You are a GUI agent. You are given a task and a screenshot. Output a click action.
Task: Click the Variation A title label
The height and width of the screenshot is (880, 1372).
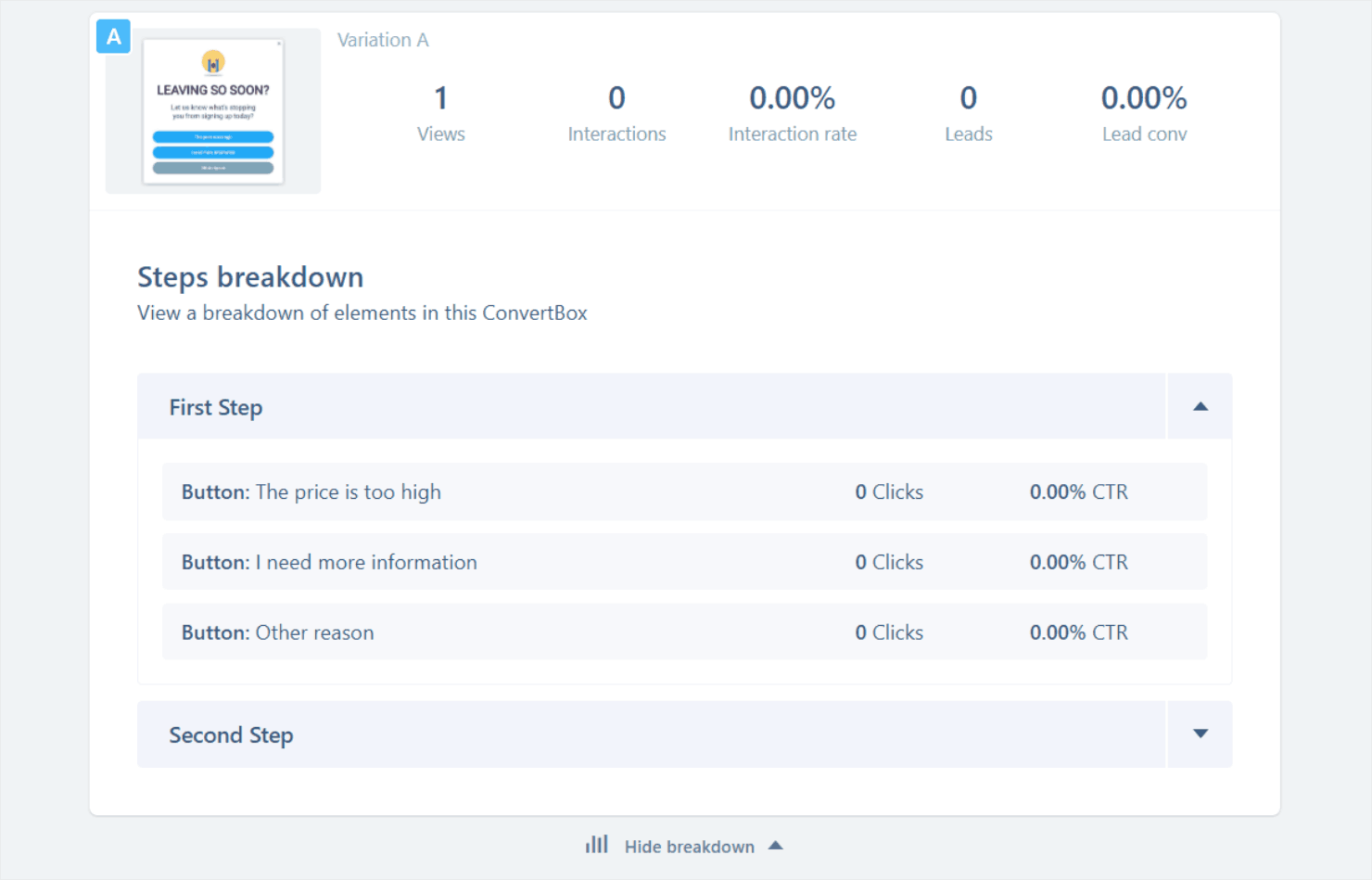pos(383,40)
